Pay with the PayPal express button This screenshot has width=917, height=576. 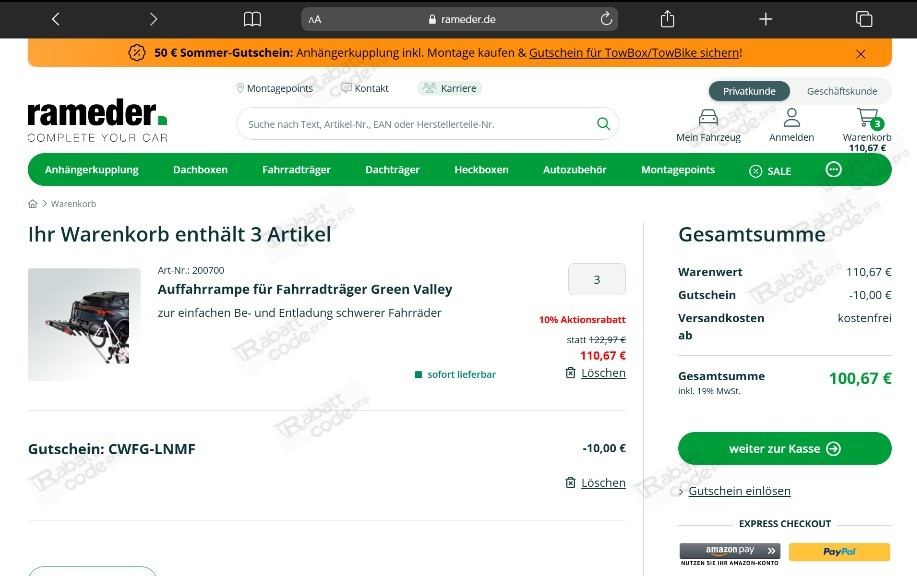pyautogui.click(x=839, y=551)
